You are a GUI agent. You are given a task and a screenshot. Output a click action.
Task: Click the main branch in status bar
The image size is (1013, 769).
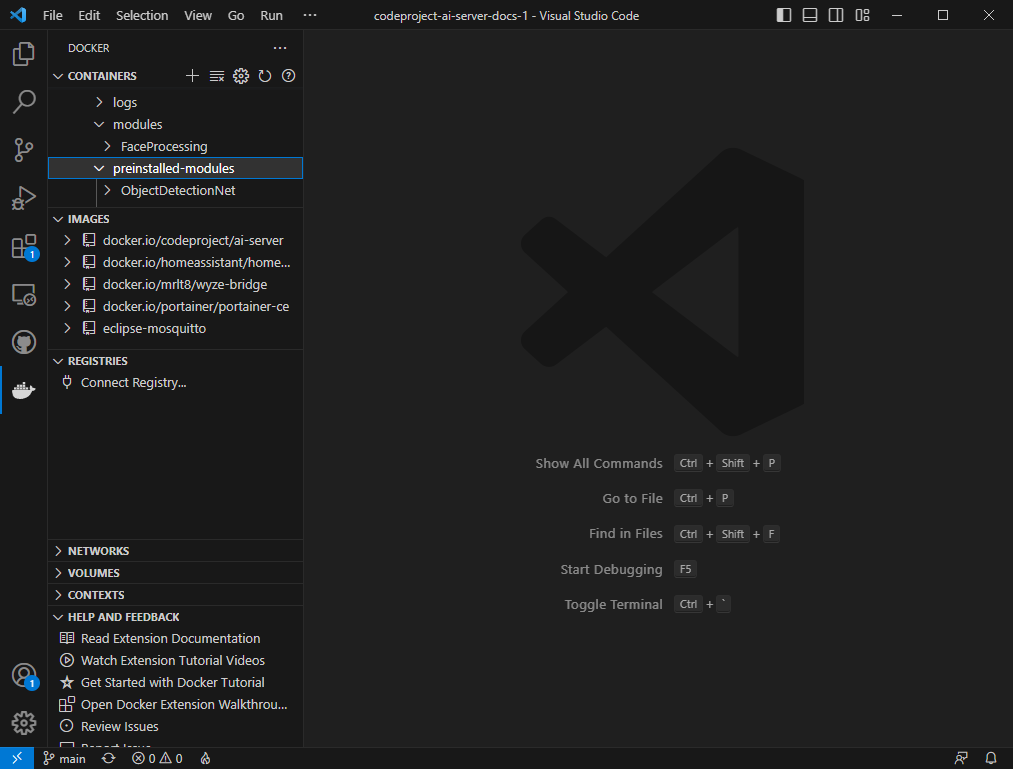(x=64, y=759)
